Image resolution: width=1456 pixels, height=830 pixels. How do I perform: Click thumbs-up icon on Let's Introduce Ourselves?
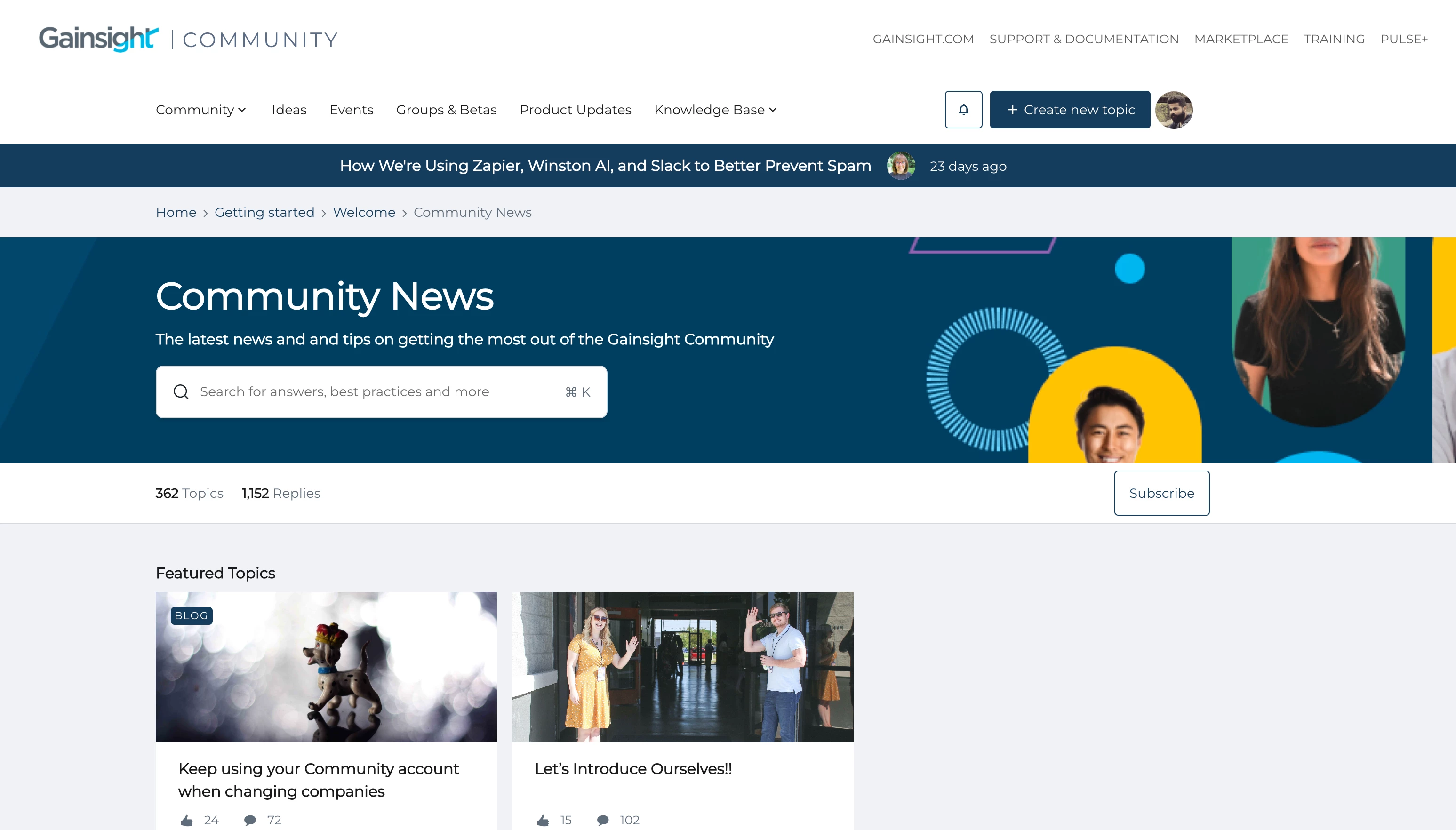(543, 820)
